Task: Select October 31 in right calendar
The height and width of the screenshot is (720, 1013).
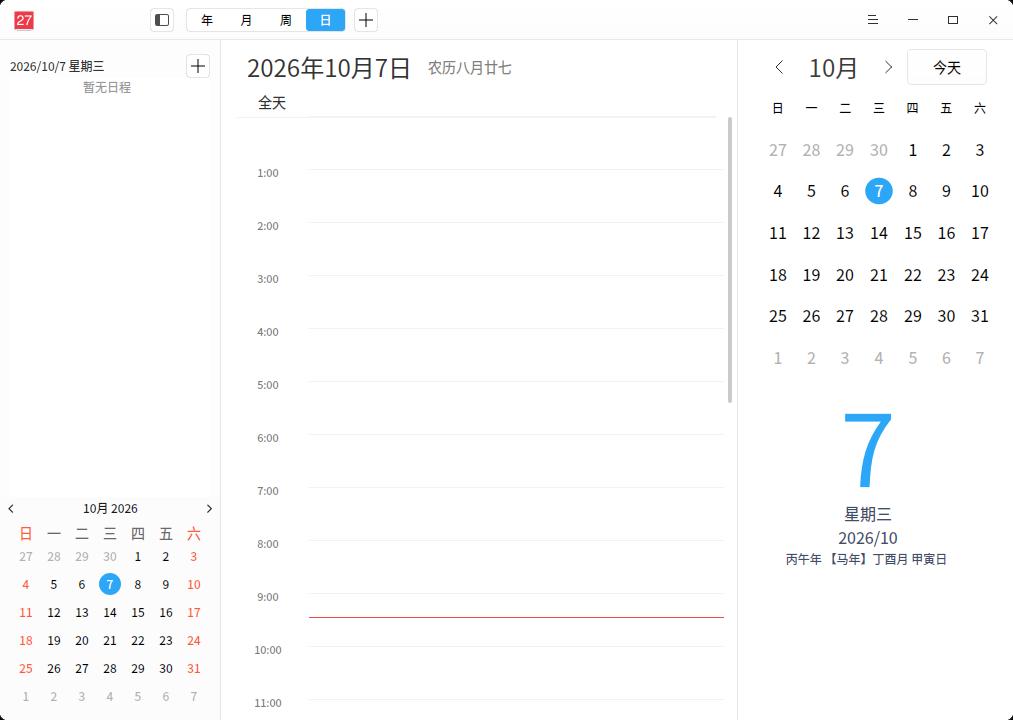Action: pyautogui.click(x=979, y=316)
